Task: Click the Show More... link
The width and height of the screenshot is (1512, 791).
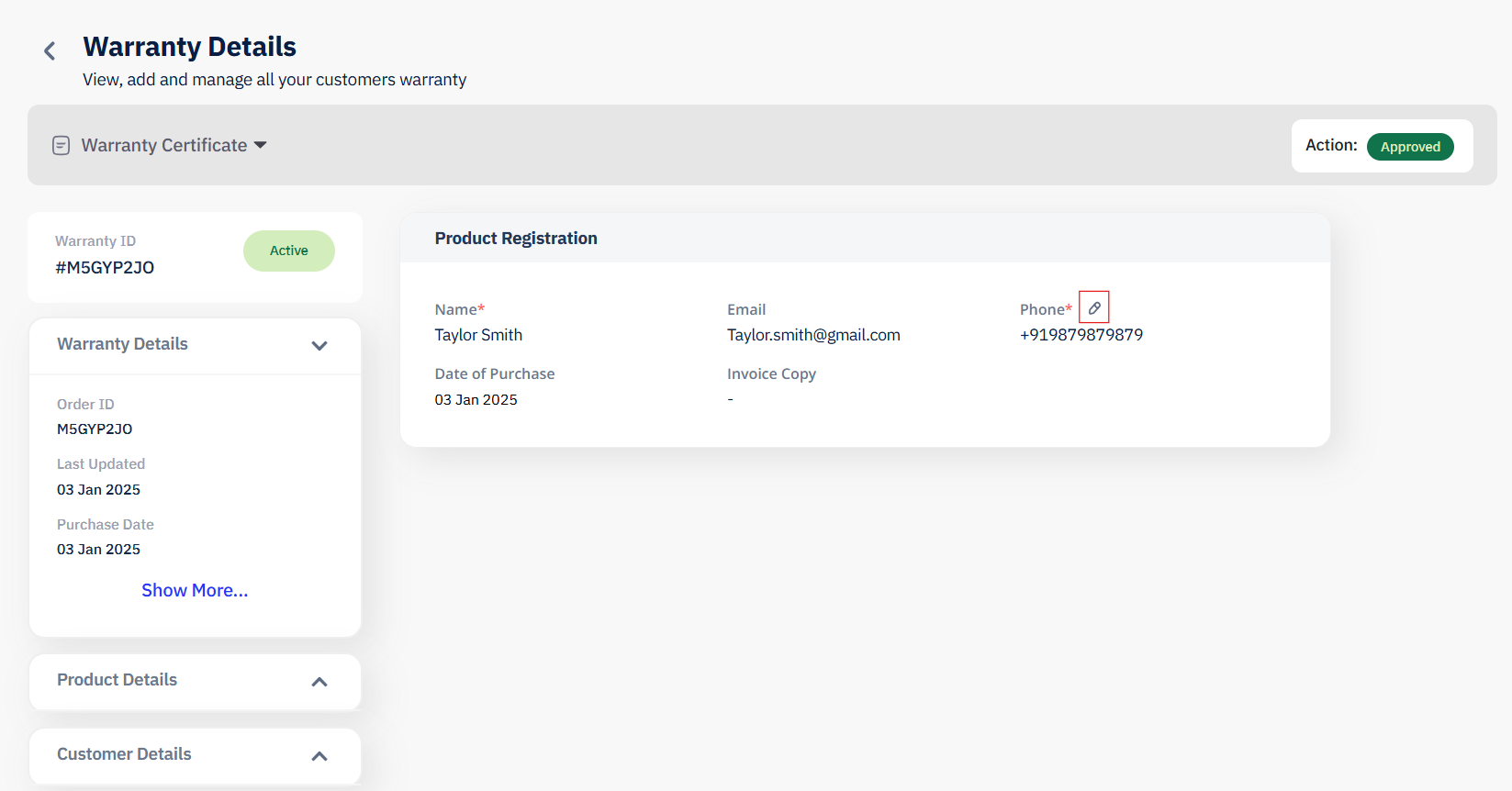Action: [x=195, y=590]
